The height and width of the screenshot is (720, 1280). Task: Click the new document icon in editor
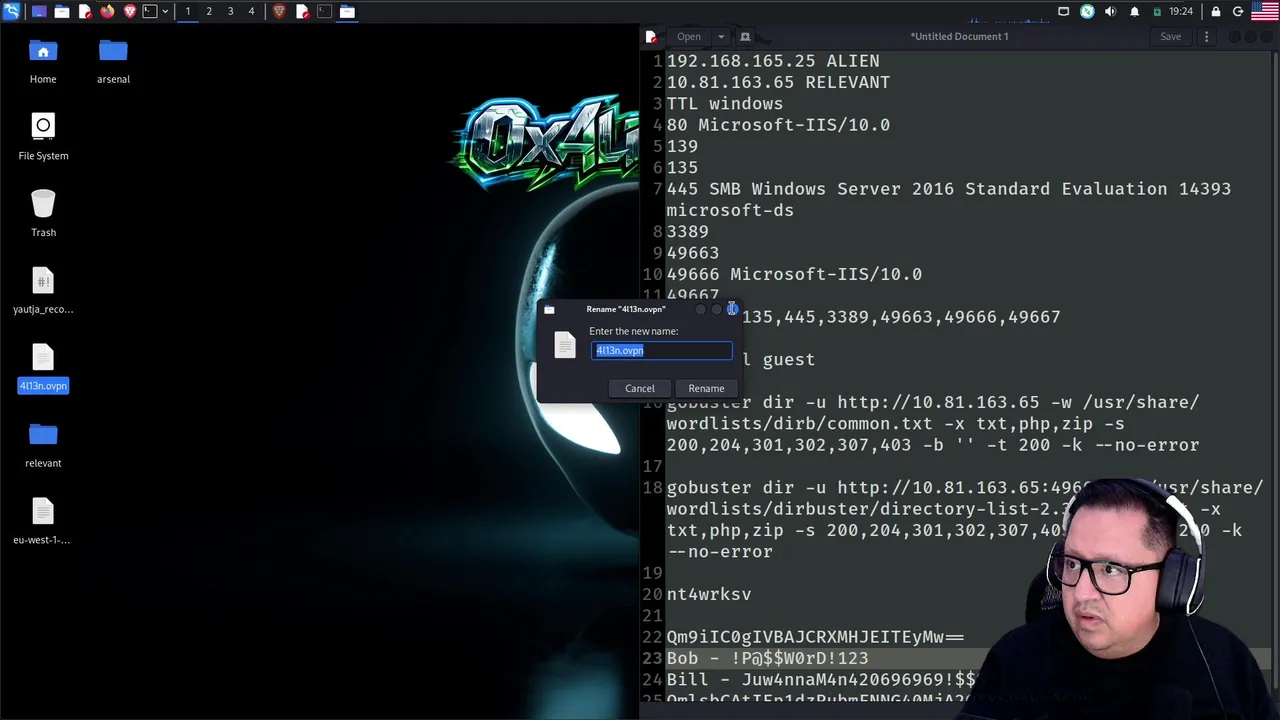745,36
